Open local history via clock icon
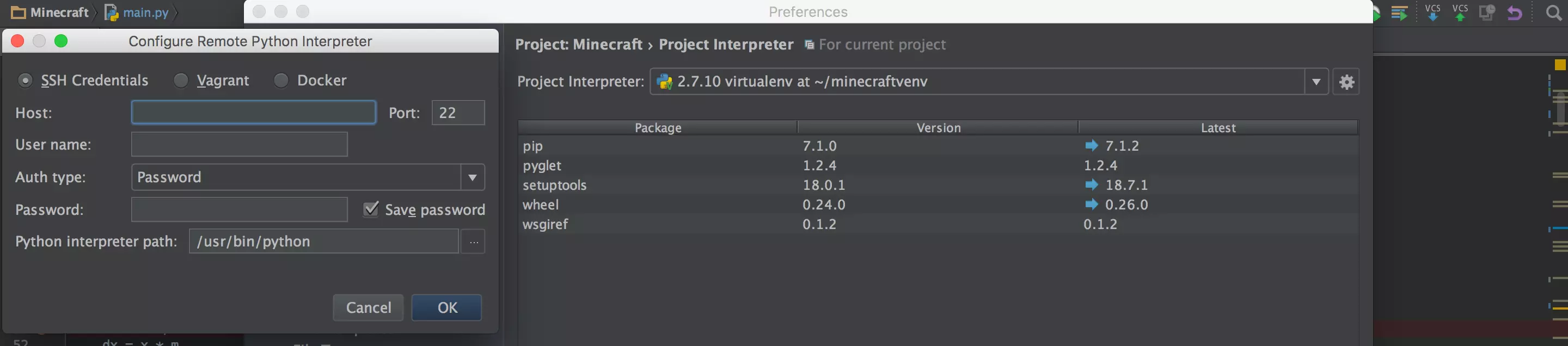This screenshot has width=1568, height=346. [1487, 12]
